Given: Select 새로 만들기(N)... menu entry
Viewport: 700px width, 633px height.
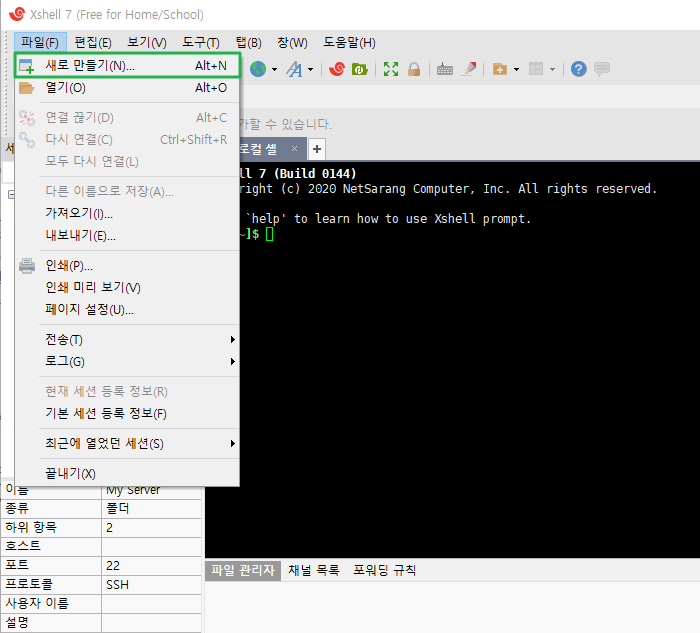Looking at the screenshot, I should [128, 66].
